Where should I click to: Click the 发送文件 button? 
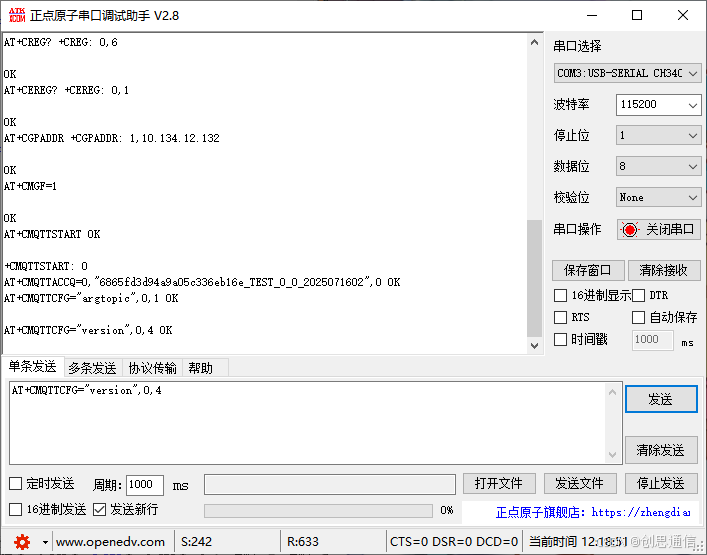coord(580,484)
